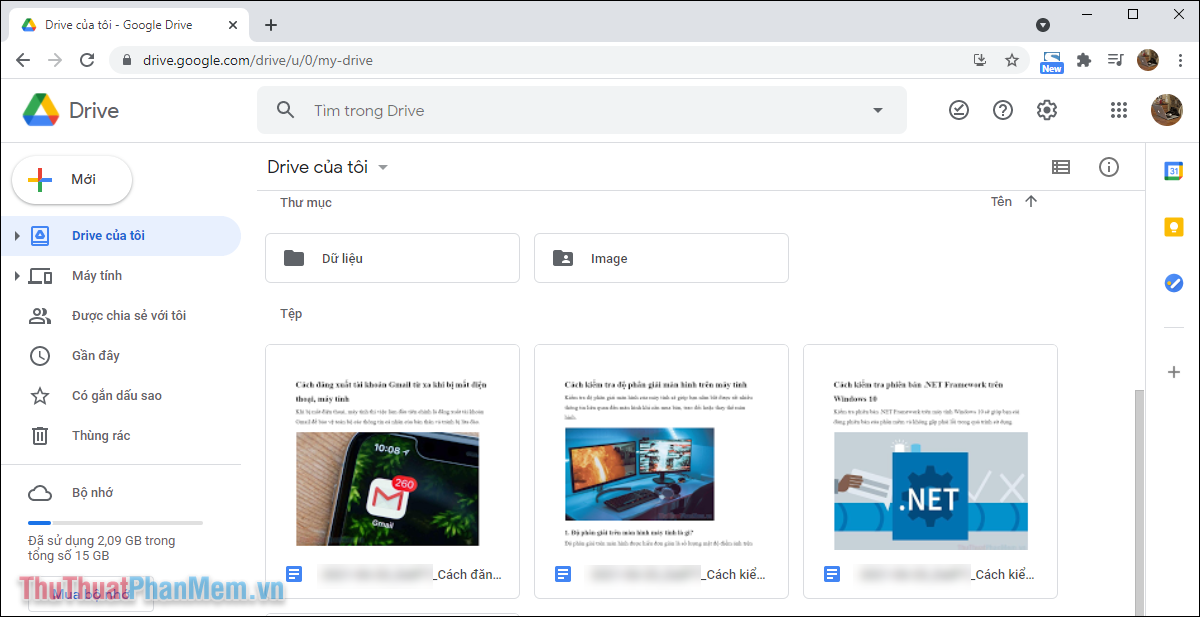The height and width of the screenshot is (617, 1200).
Task: Open Chrome profile avatar
Action: coord(1148,60)
